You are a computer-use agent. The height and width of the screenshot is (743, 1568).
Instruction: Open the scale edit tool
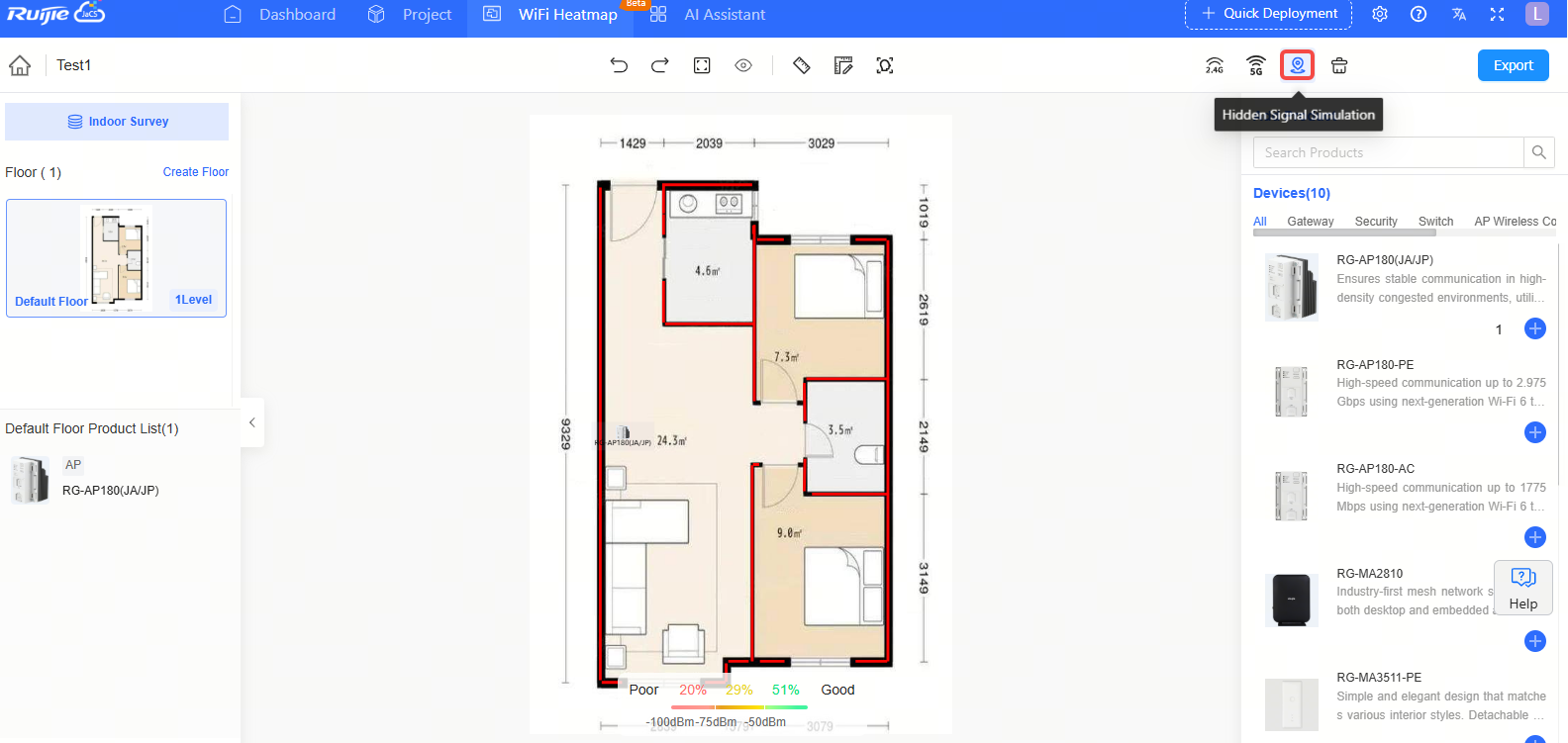coord(843,65)
